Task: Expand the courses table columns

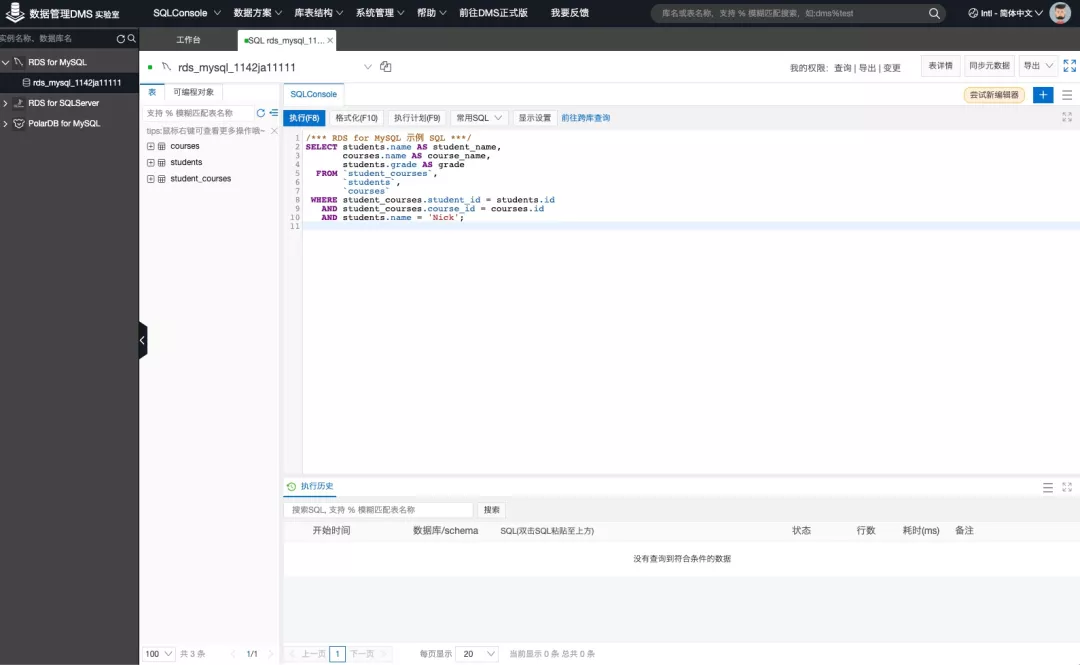Action: [x=151, y=146]
